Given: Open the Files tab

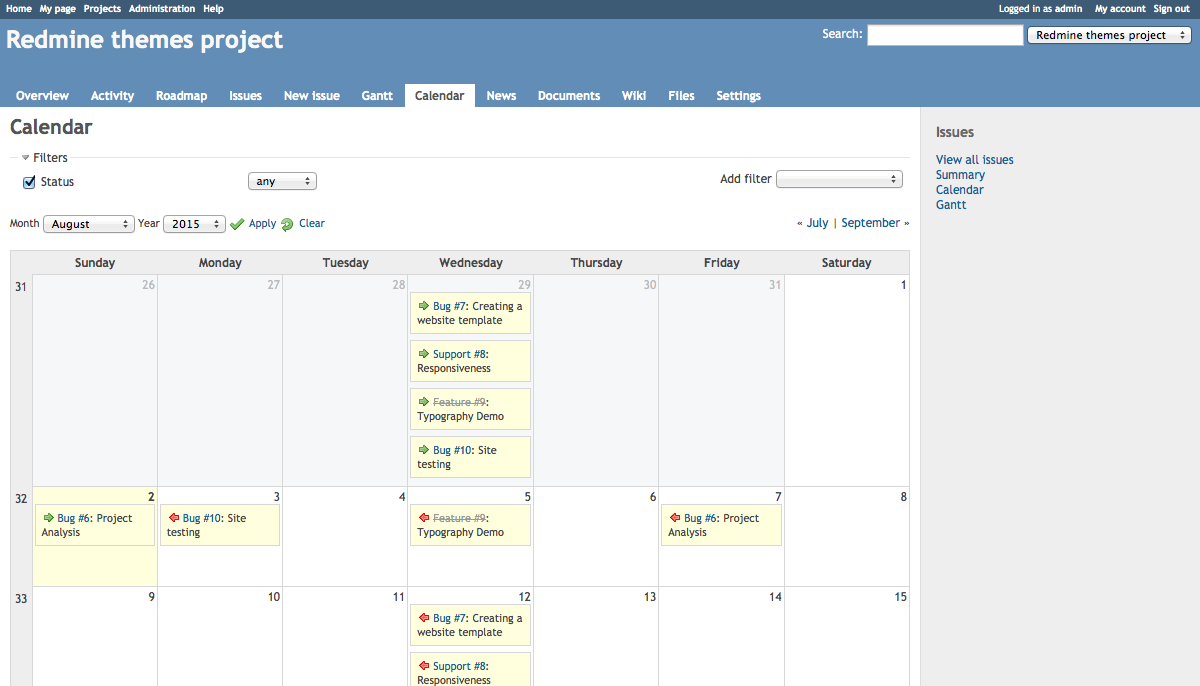Looking at the screenshot, I should click(681, 96).
